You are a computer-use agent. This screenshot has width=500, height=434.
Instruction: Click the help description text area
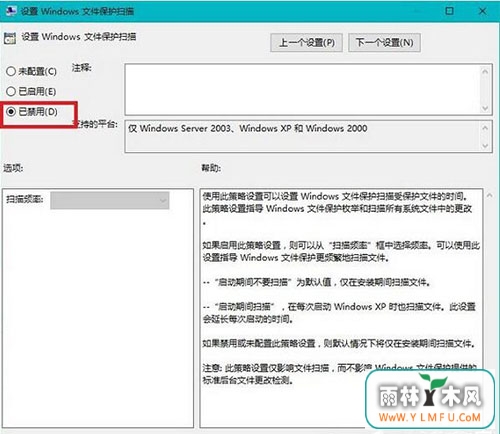coord(341,308)
